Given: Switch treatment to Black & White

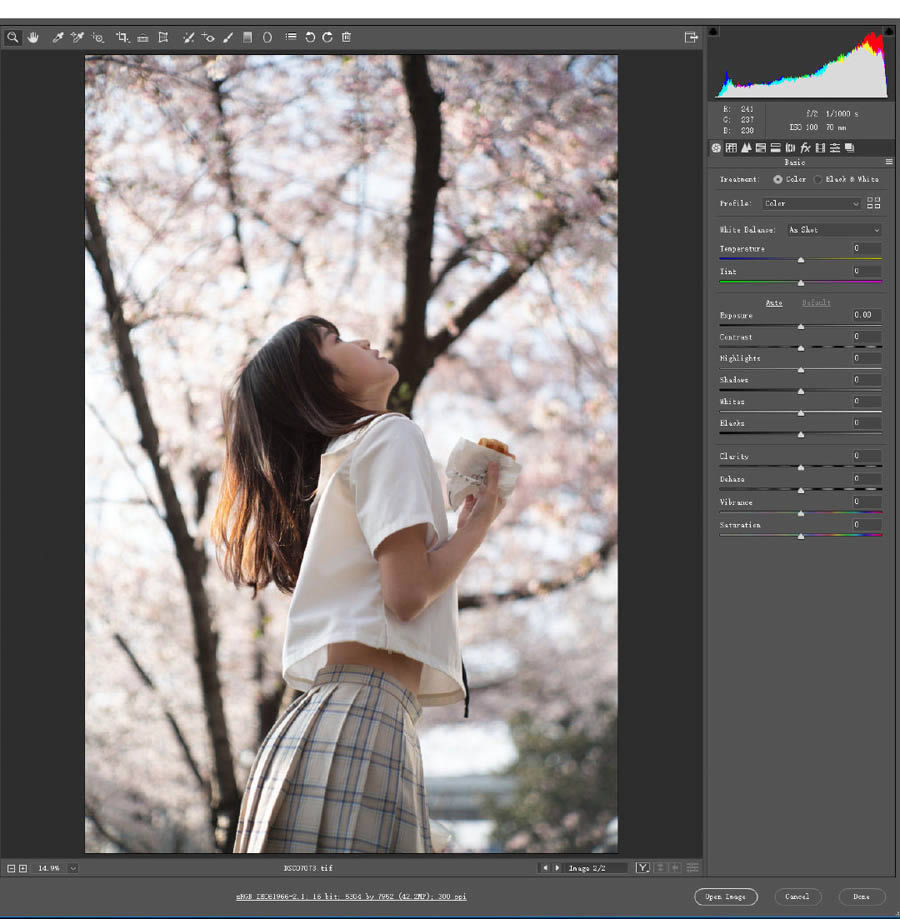Looking at the screenshot, I should point(818,179).
